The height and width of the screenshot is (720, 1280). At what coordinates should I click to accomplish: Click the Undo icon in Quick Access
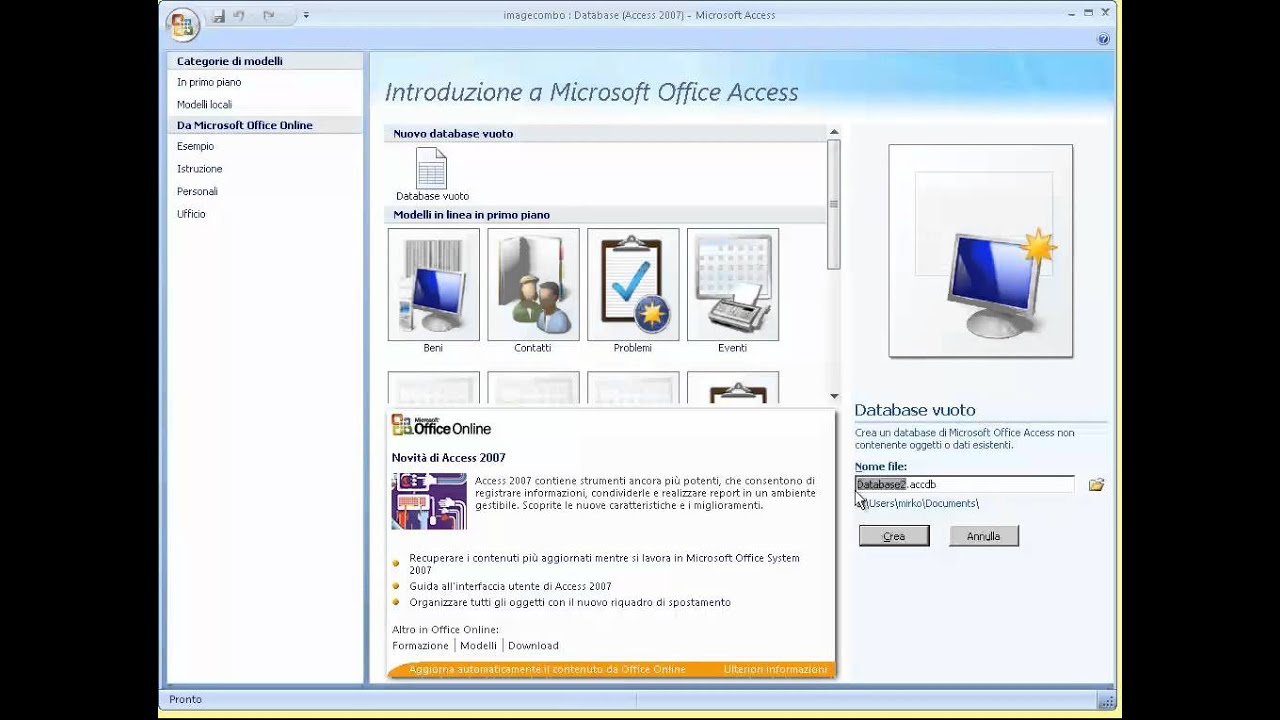[x=239, y=16]
